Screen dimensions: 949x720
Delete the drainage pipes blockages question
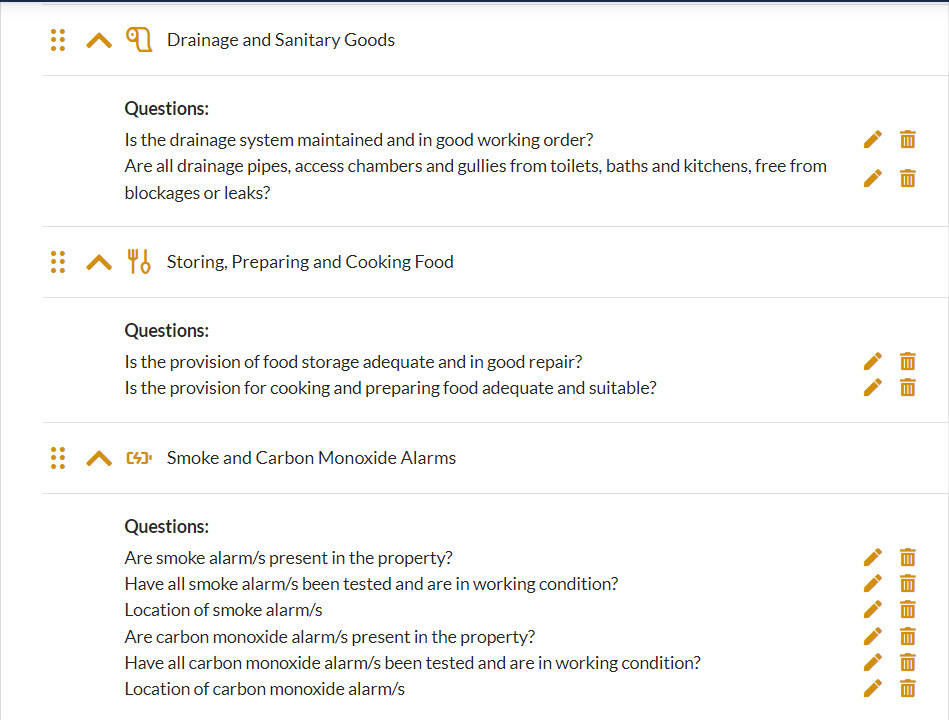[x=907, y=178]
